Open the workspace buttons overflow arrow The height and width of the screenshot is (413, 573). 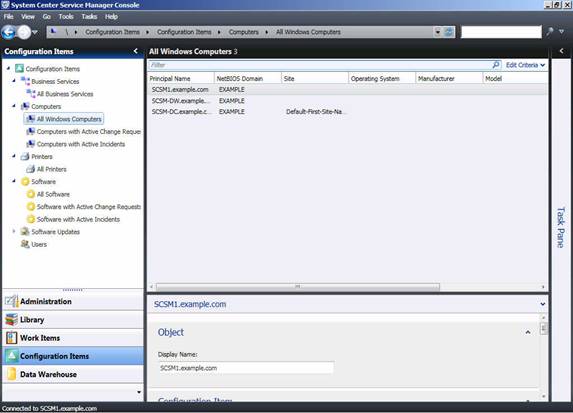[139, 393]
